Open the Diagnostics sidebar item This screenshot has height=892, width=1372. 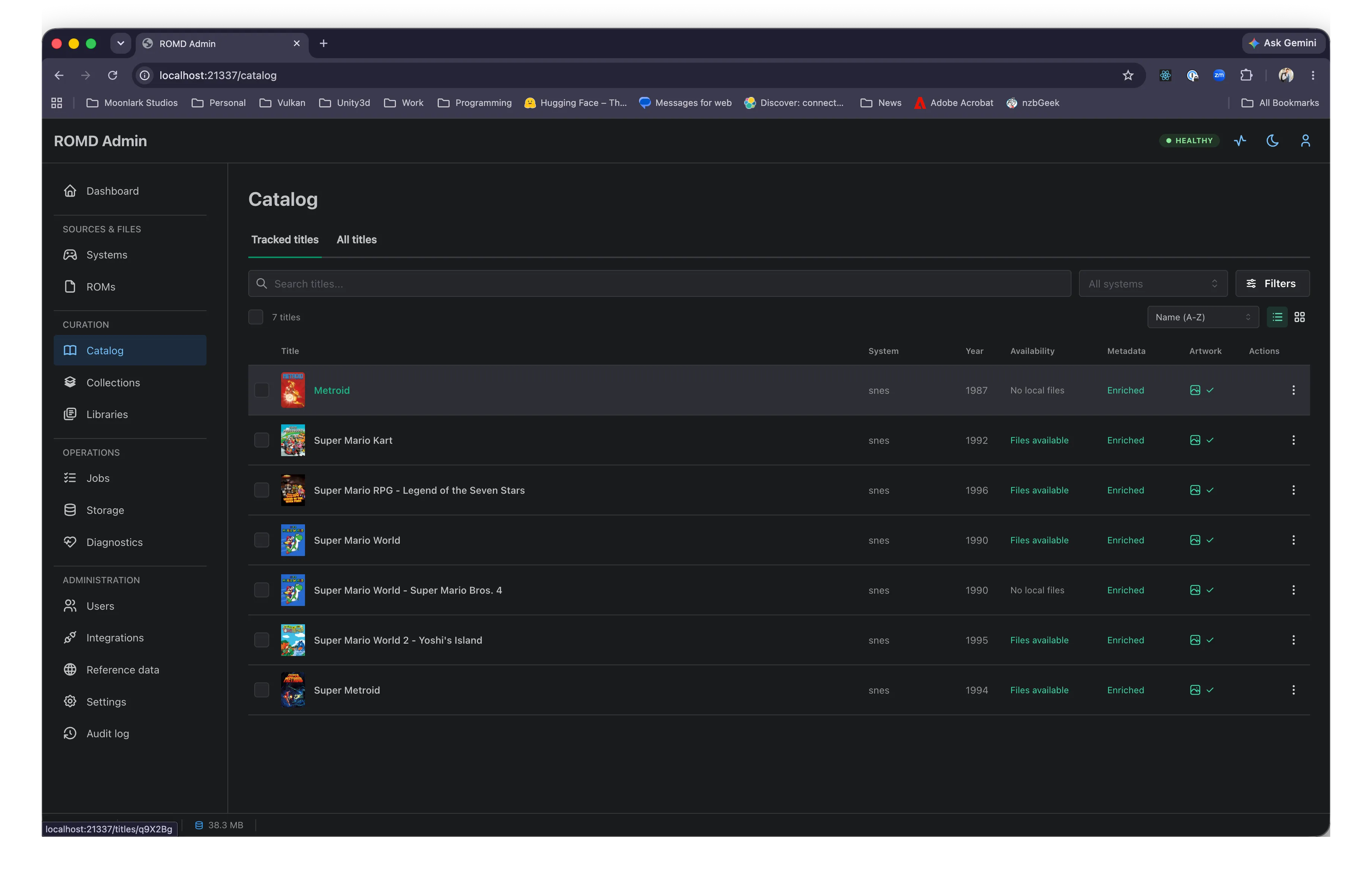(130, 542)
